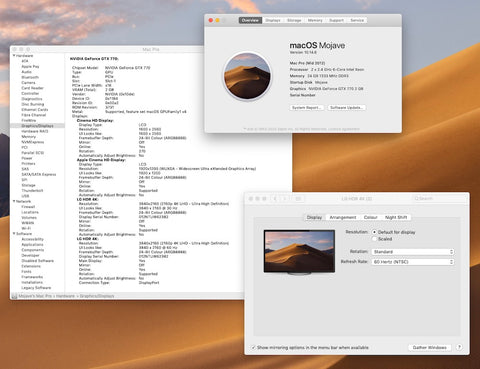
Task: Select Wi-Fi under Network in sidebar
Action: (26, 228)
